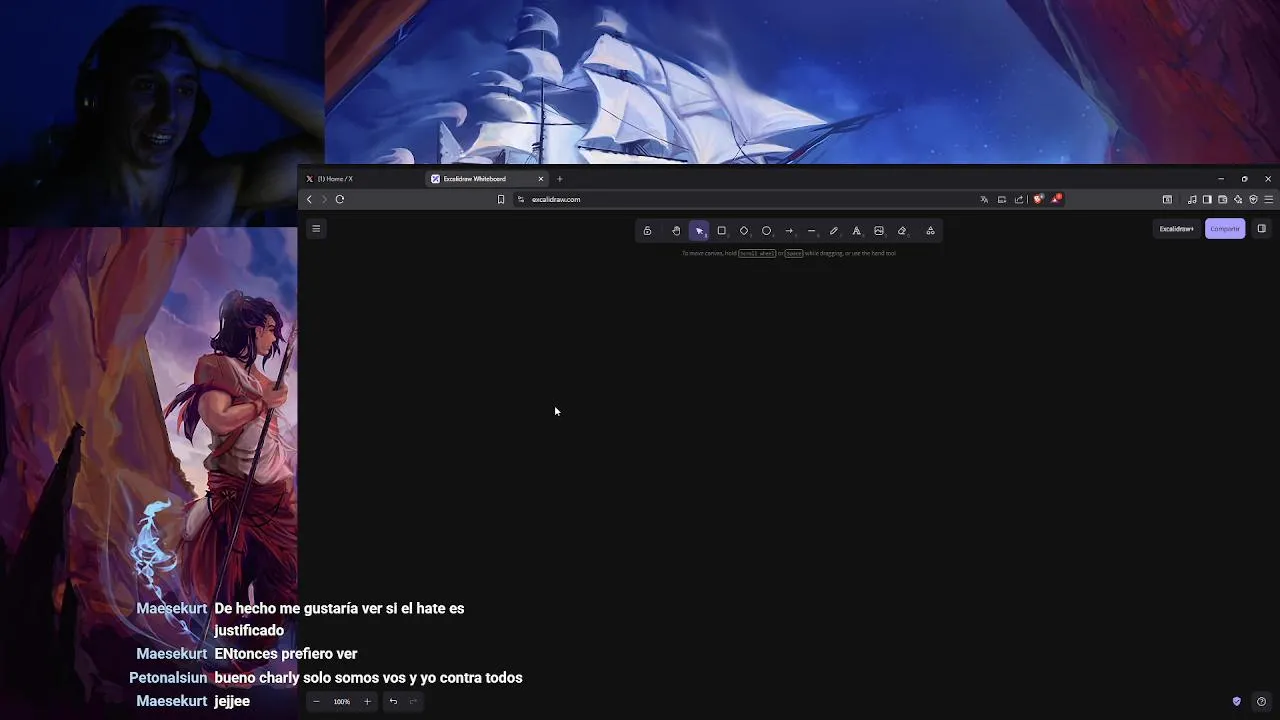Toggle the browser sidebar panel icon
Screen dimensions: 1280x720
[x=1207, y=199]
